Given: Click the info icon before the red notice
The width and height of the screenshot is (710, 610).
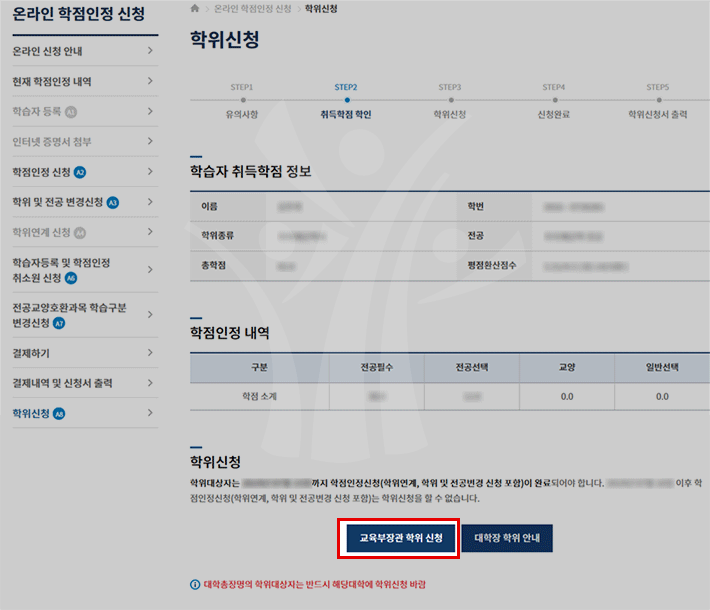Looking at the screenshot, I should (x=194, y=584).
